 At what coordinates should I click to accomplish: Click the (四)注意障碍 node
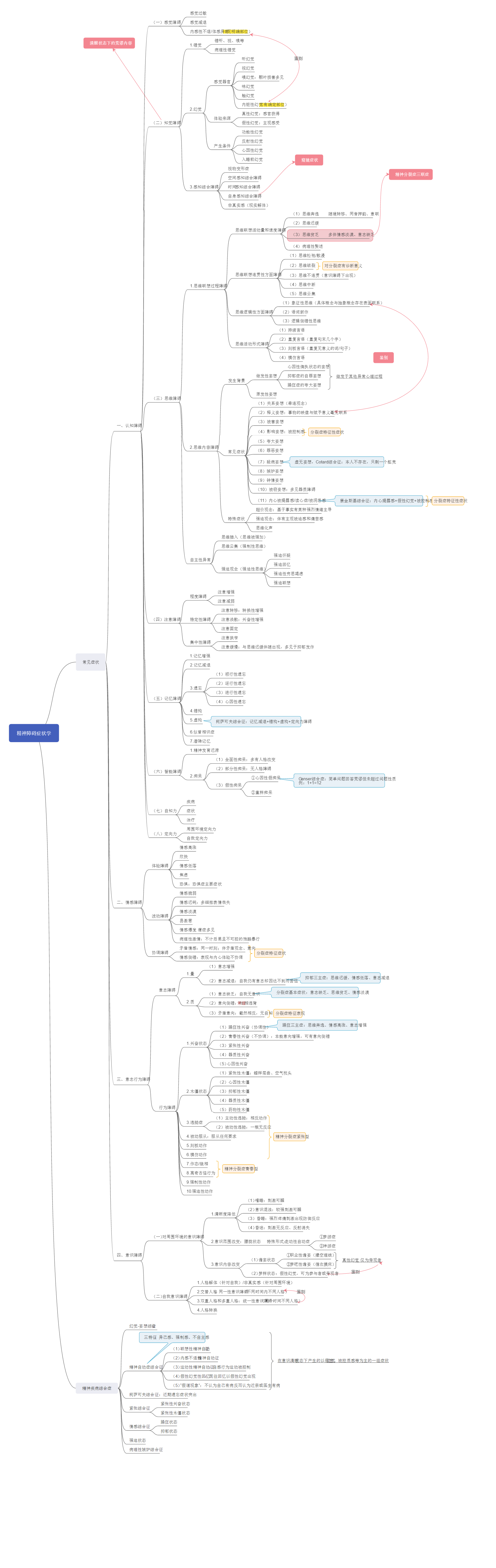[x=167, y=619]
